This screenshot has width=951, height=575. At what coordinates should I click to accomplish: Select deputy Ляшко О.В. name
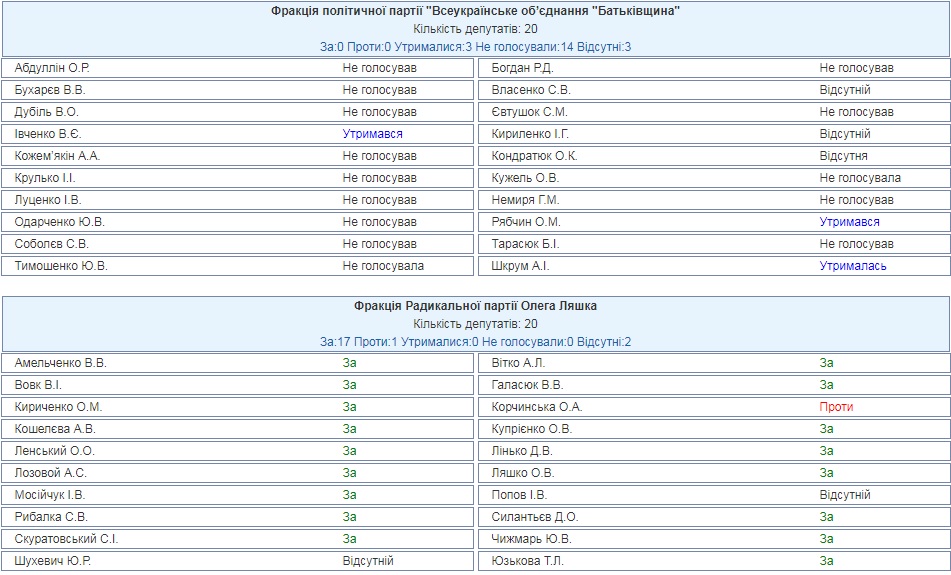tap(523, 473)
